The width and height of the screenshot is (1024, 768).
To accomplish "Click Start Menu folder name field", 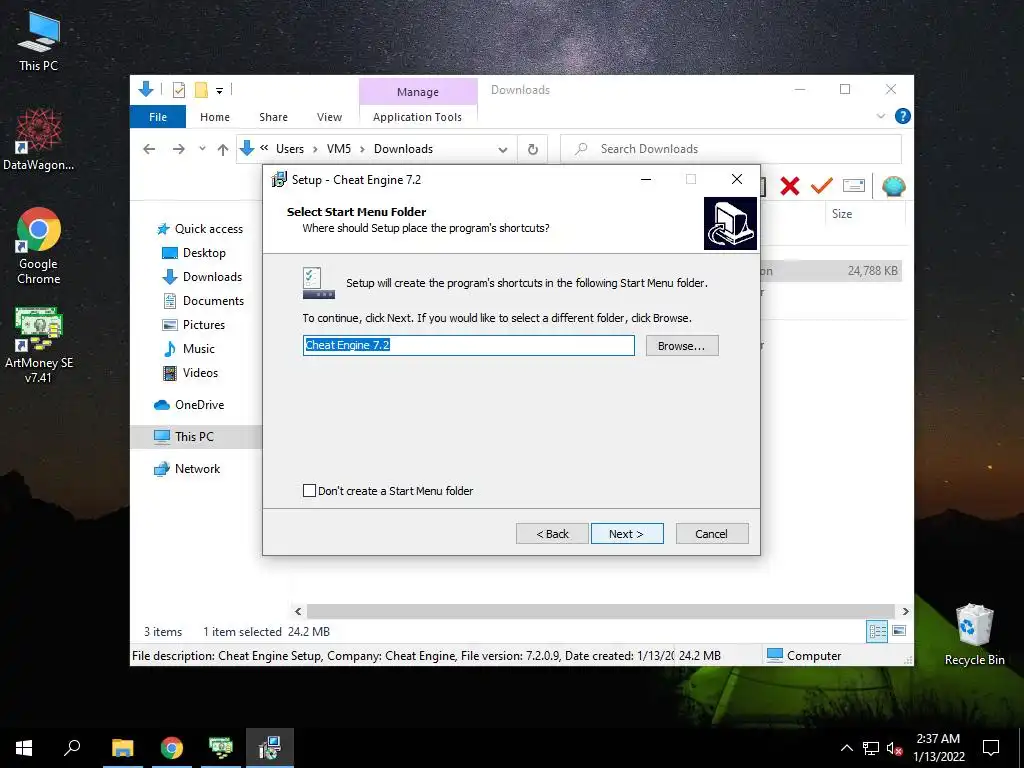I will coord(469,345).
